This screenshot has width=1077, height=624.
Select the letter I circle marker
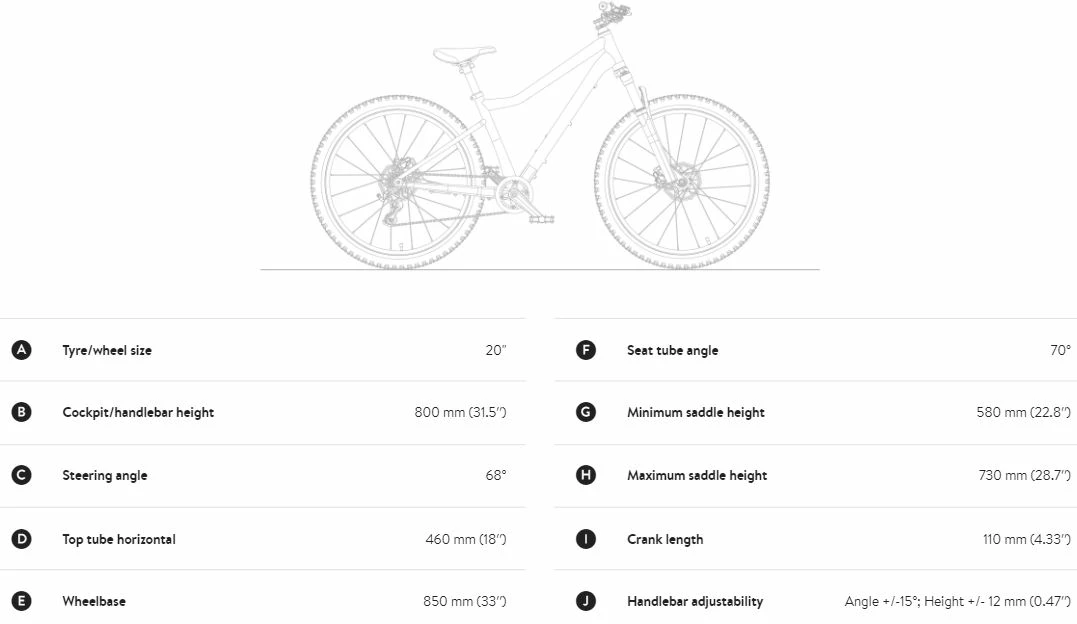[x=586, y=539]
